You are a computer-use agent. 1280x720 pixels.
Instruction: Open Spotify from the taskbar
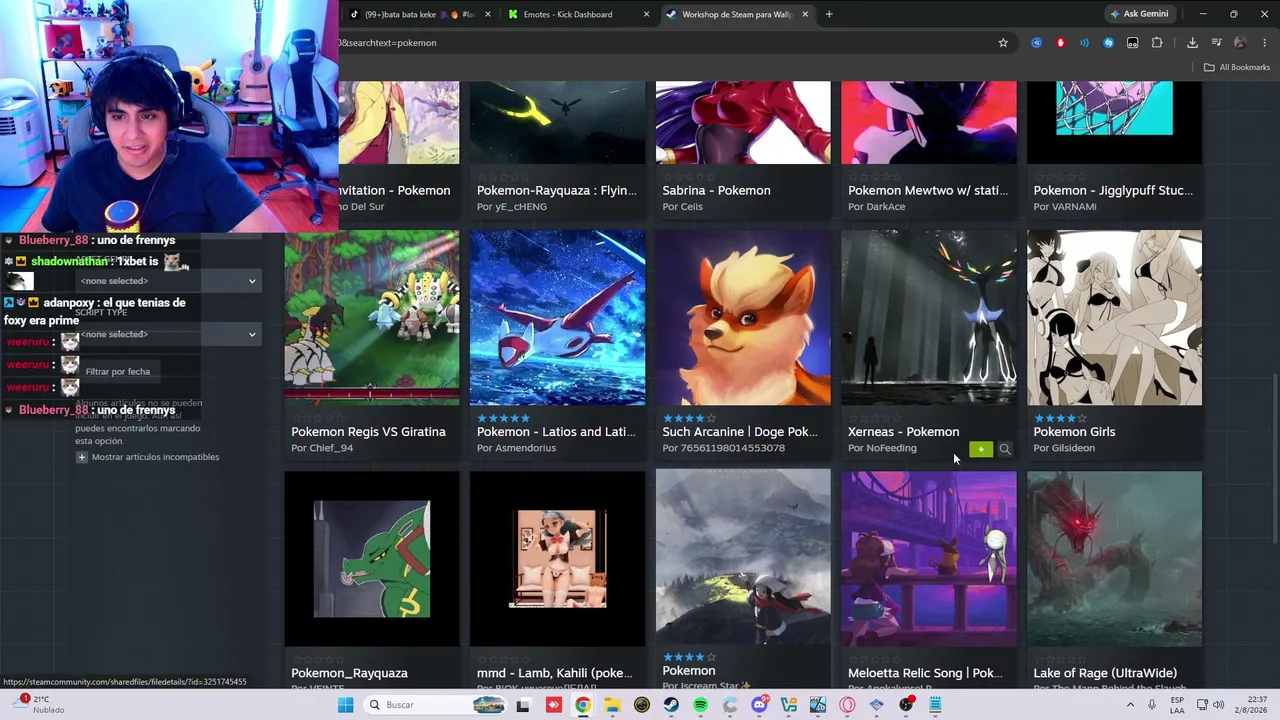[x=700, y=705]
